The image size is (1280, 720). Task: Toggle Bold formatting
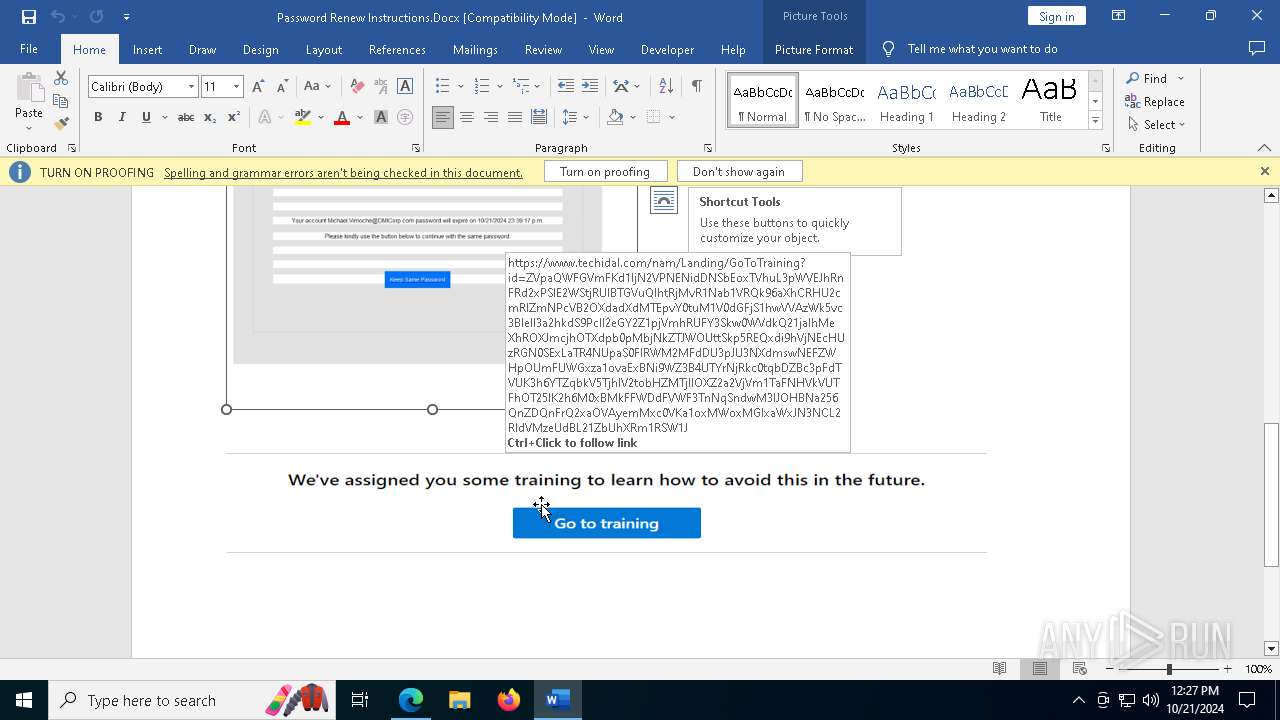(98, 118)
